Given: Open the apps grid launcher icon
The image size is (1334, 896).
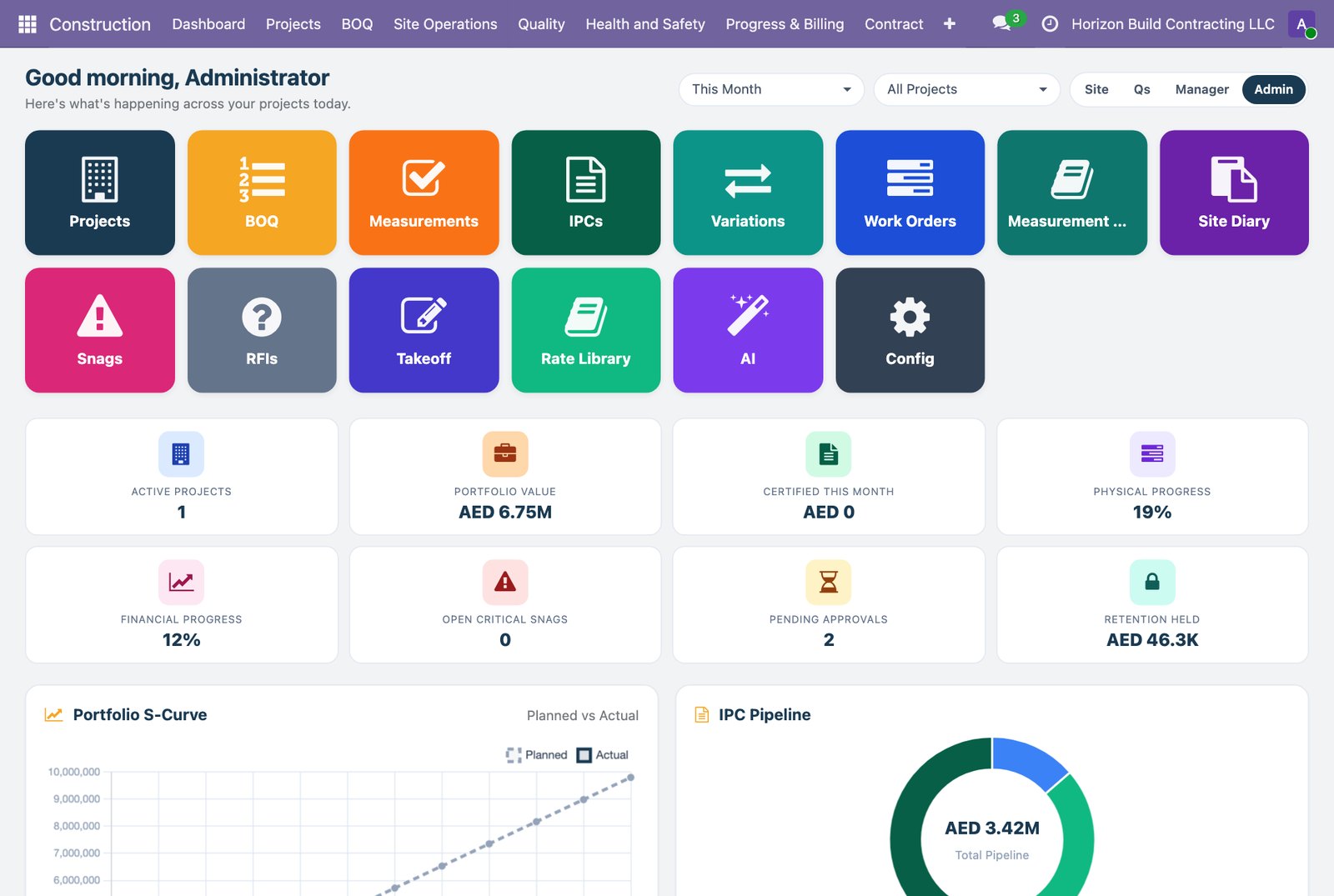Looking at the screenshot, I should [27, 24].
